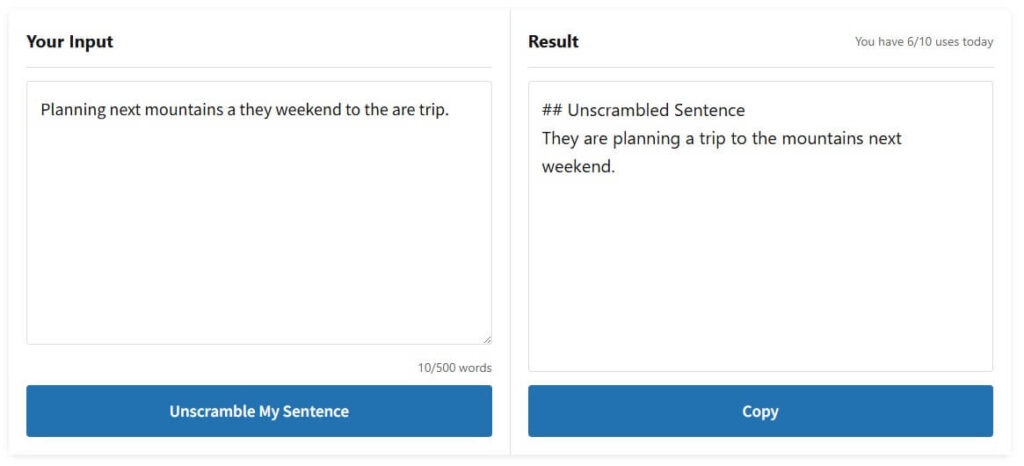
Task: Click the '## Unscrambled Sentence' line
Action: 643,110
